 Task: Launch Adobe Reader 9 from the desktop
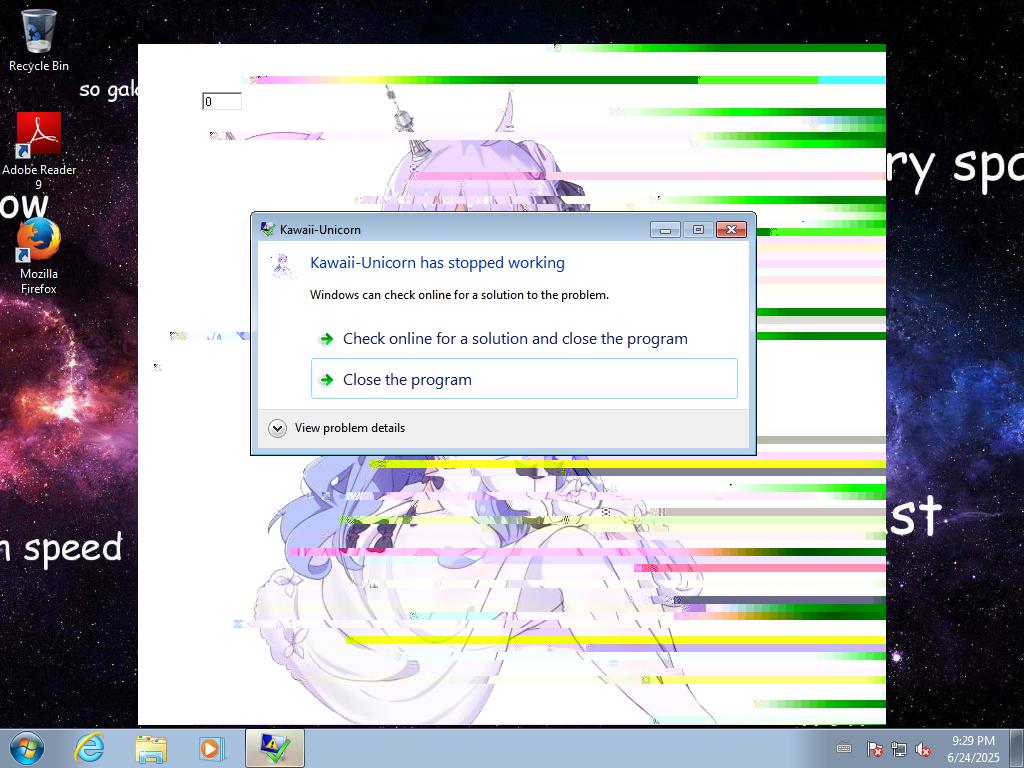coord(39,150)
